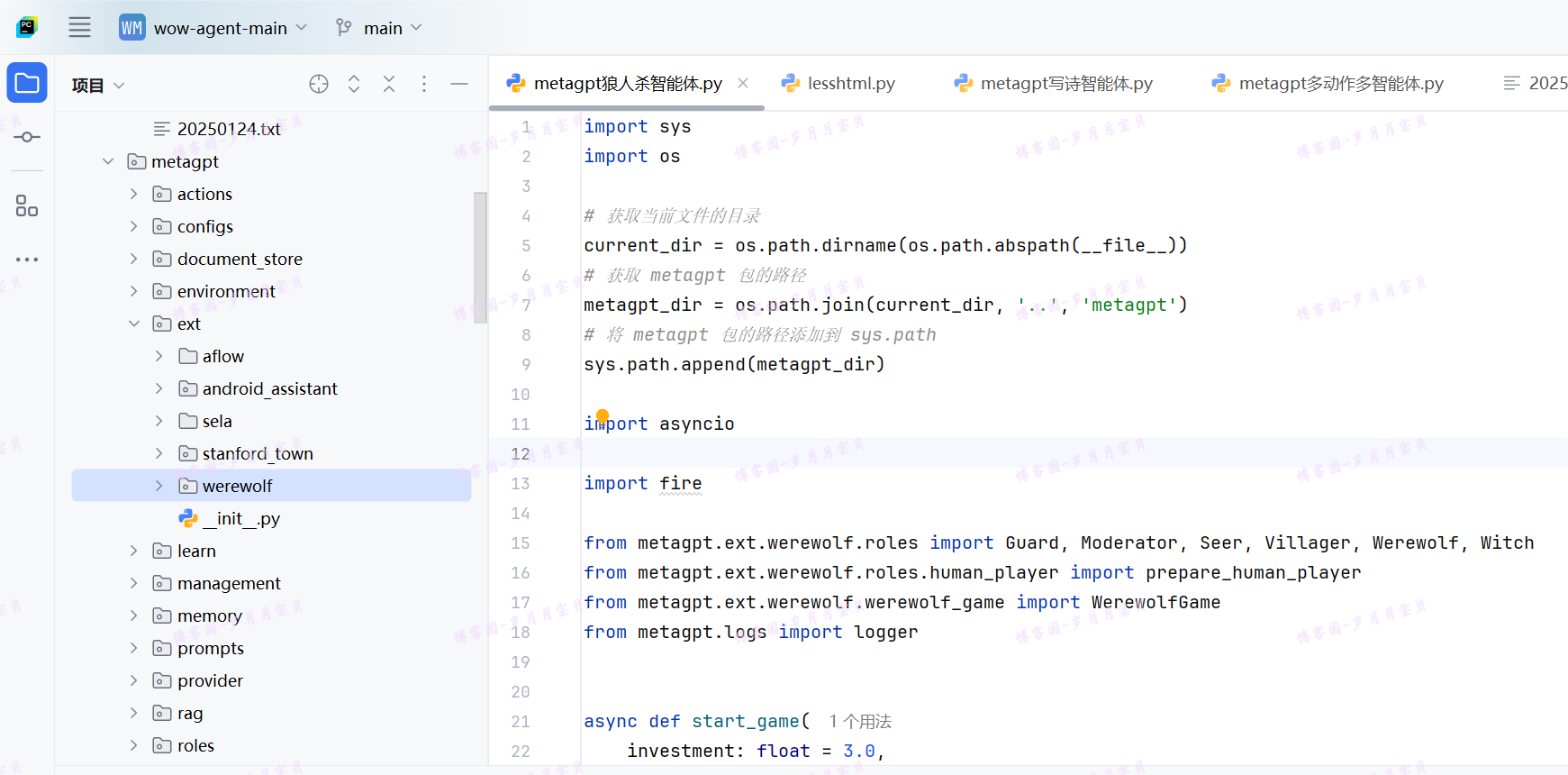The width and height of the screenshot is (1568, 775).
Task: Click the project tree vertical scrollbar
Action: [480, 257]
